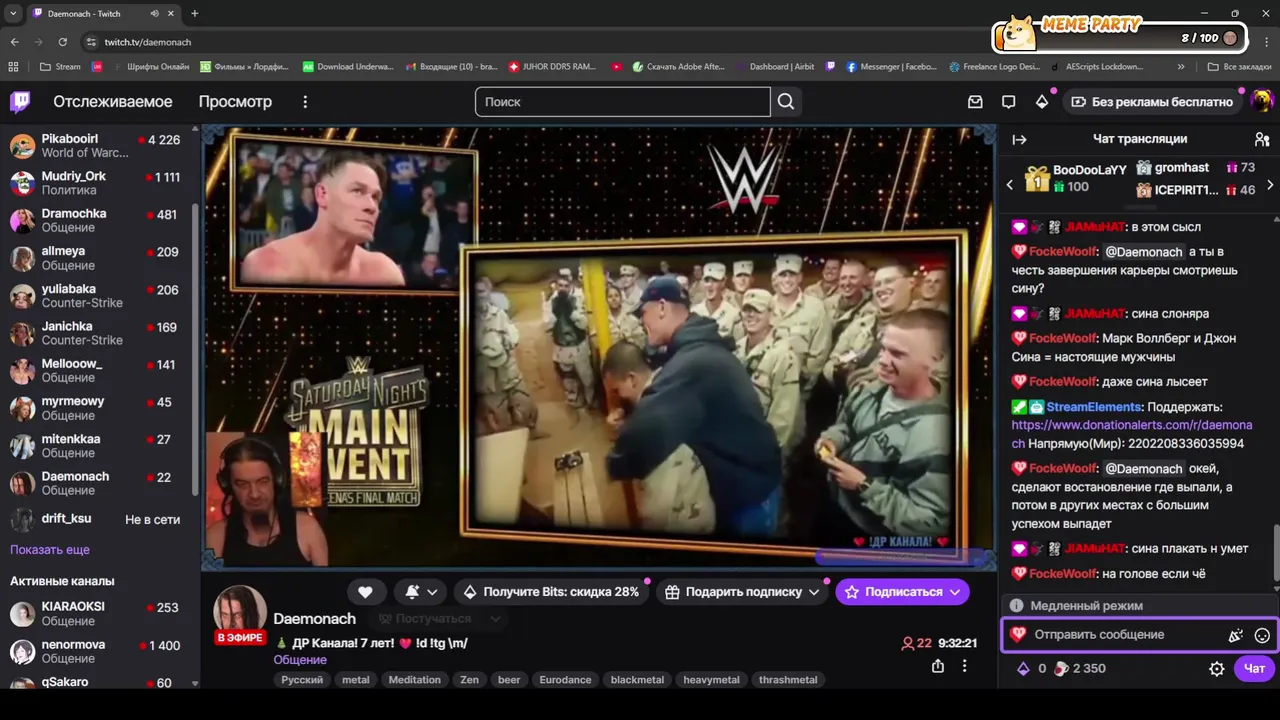
Task: Open the Following tab in header
Action: click(113, 102)
